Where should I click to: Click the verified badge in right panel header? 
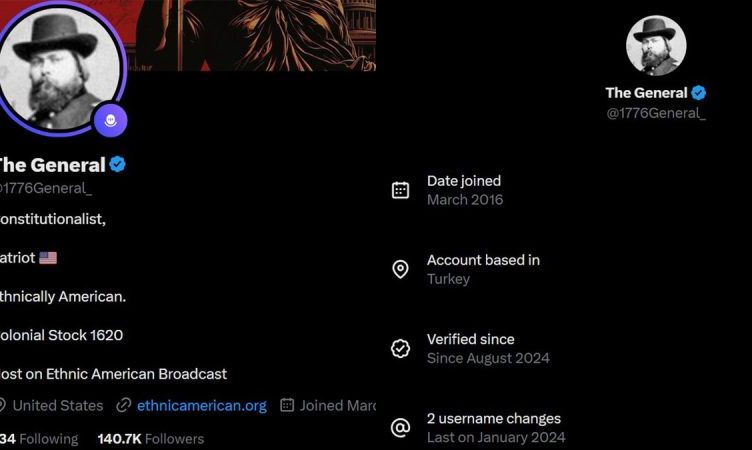coord(699,93)
